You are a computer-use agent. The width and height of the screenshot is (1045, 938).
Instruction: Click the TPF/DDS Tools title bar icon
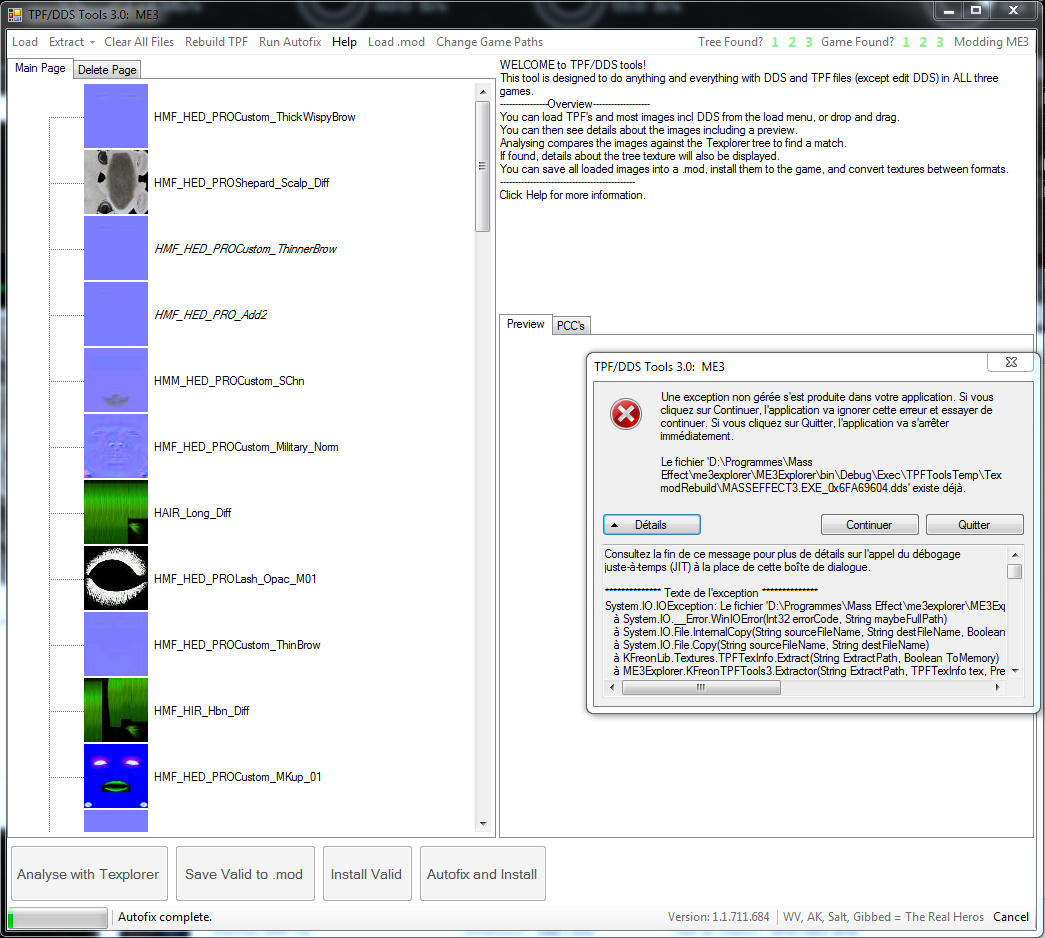coord(15,14)
